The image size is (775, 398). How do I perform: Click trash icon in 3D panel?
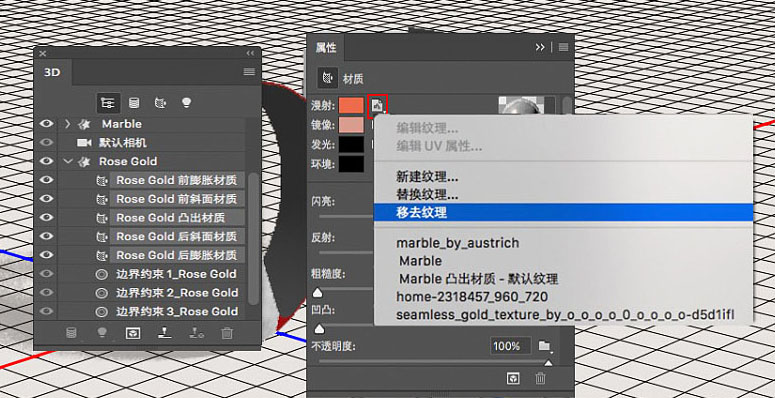click(x=227, y=333)
